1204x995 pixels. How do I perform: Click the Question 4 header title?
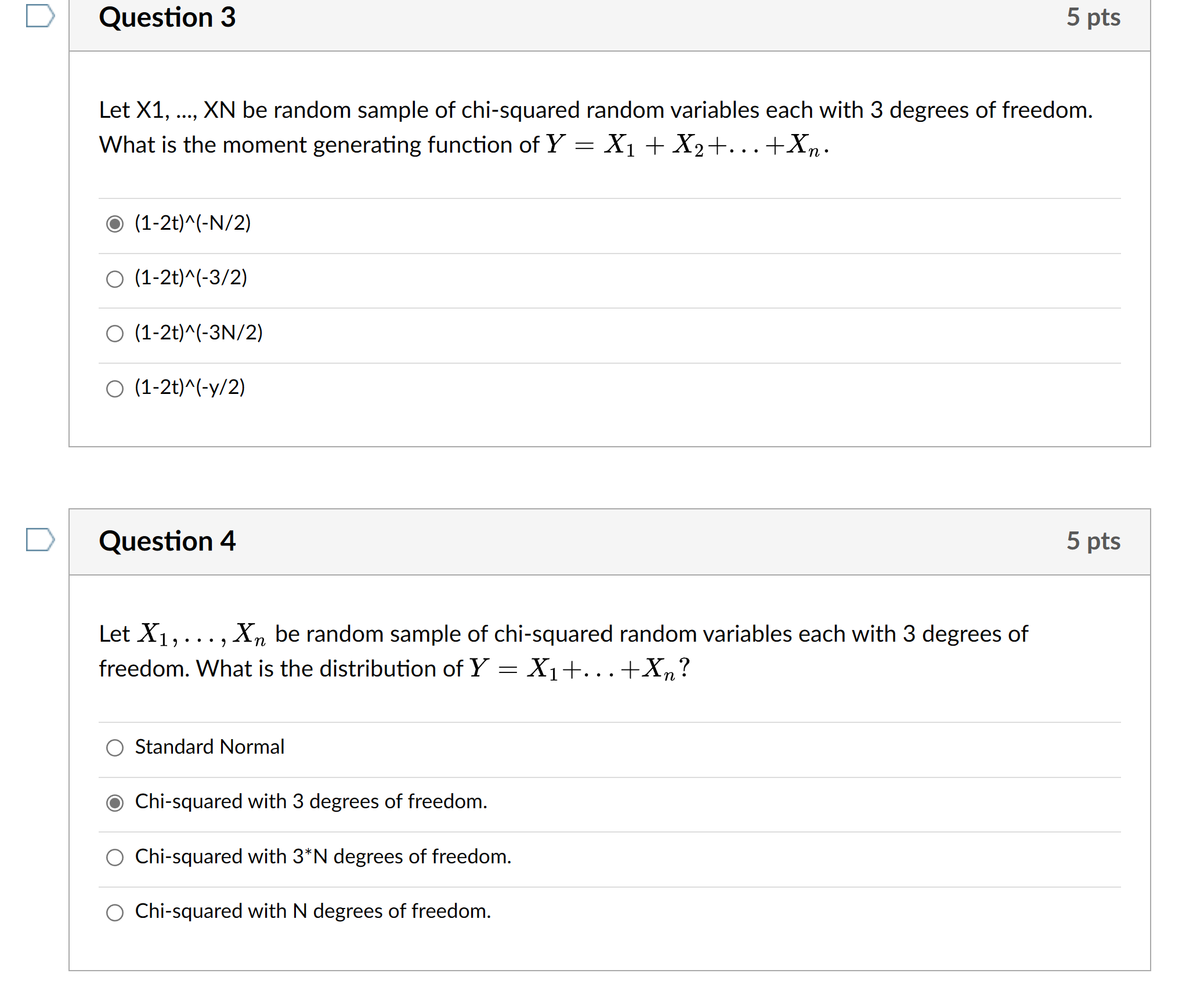167,541
